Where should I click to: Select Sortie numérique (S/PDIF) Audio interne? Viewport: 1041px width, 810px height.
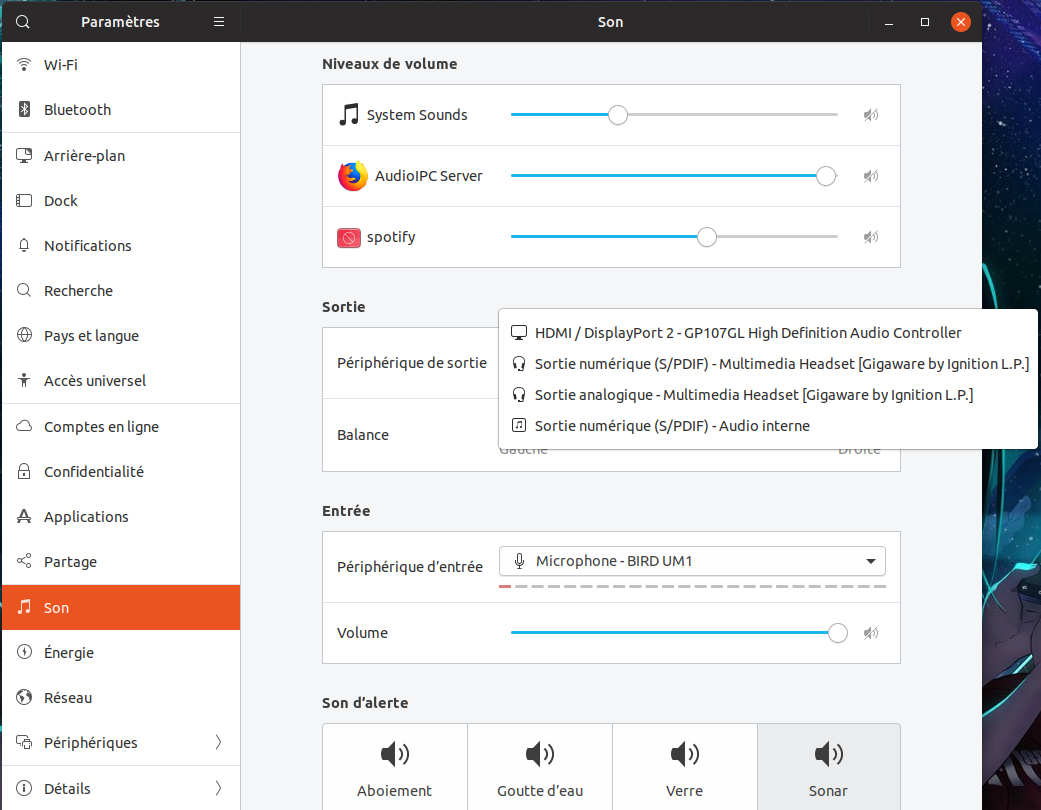671,426
